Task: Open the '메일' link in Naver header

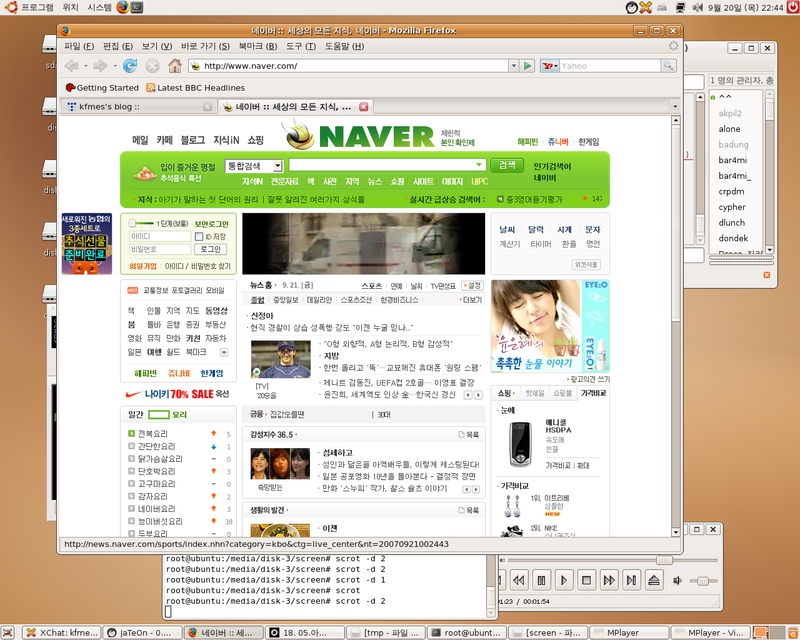Action: click(140, 140)
